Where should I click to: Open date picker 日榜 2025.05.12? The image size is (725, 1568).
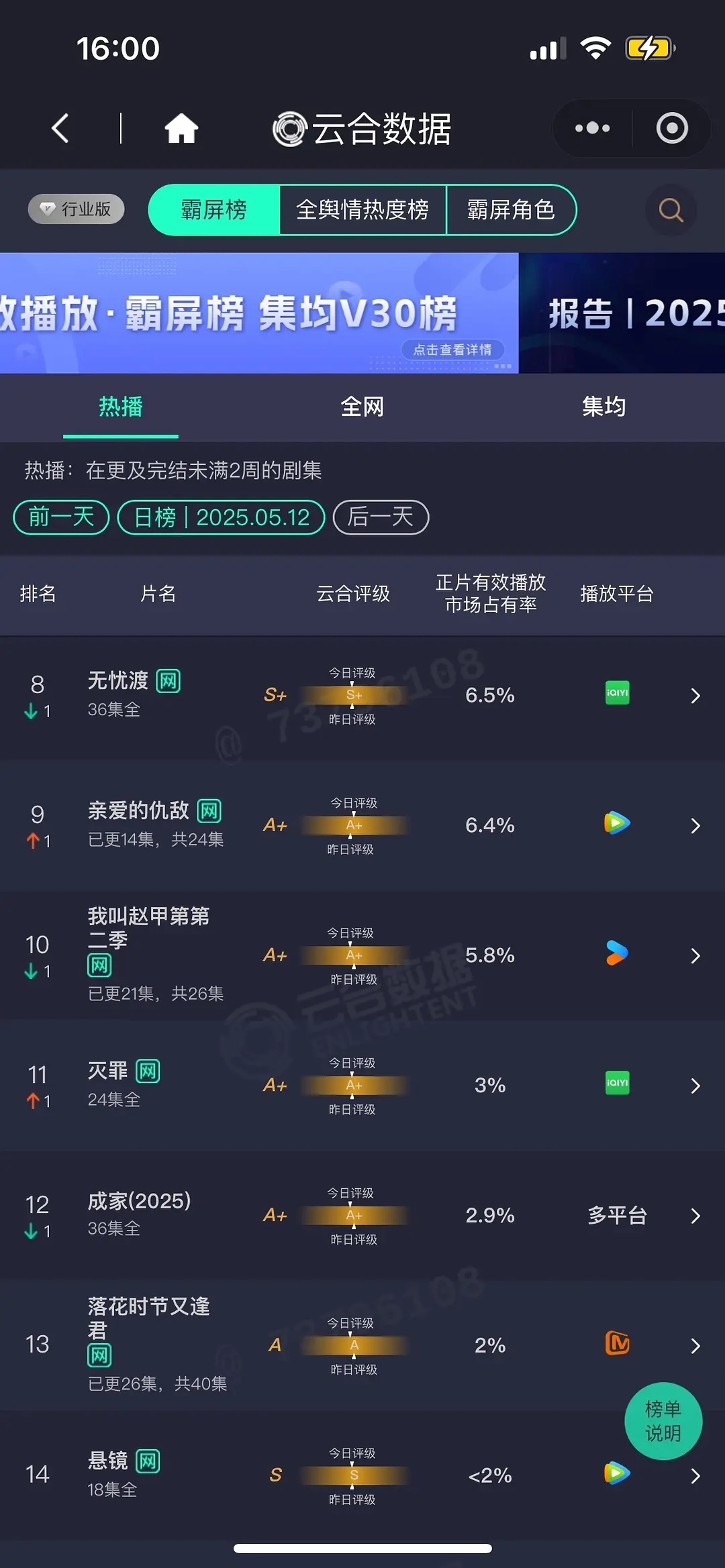[222, 517]
